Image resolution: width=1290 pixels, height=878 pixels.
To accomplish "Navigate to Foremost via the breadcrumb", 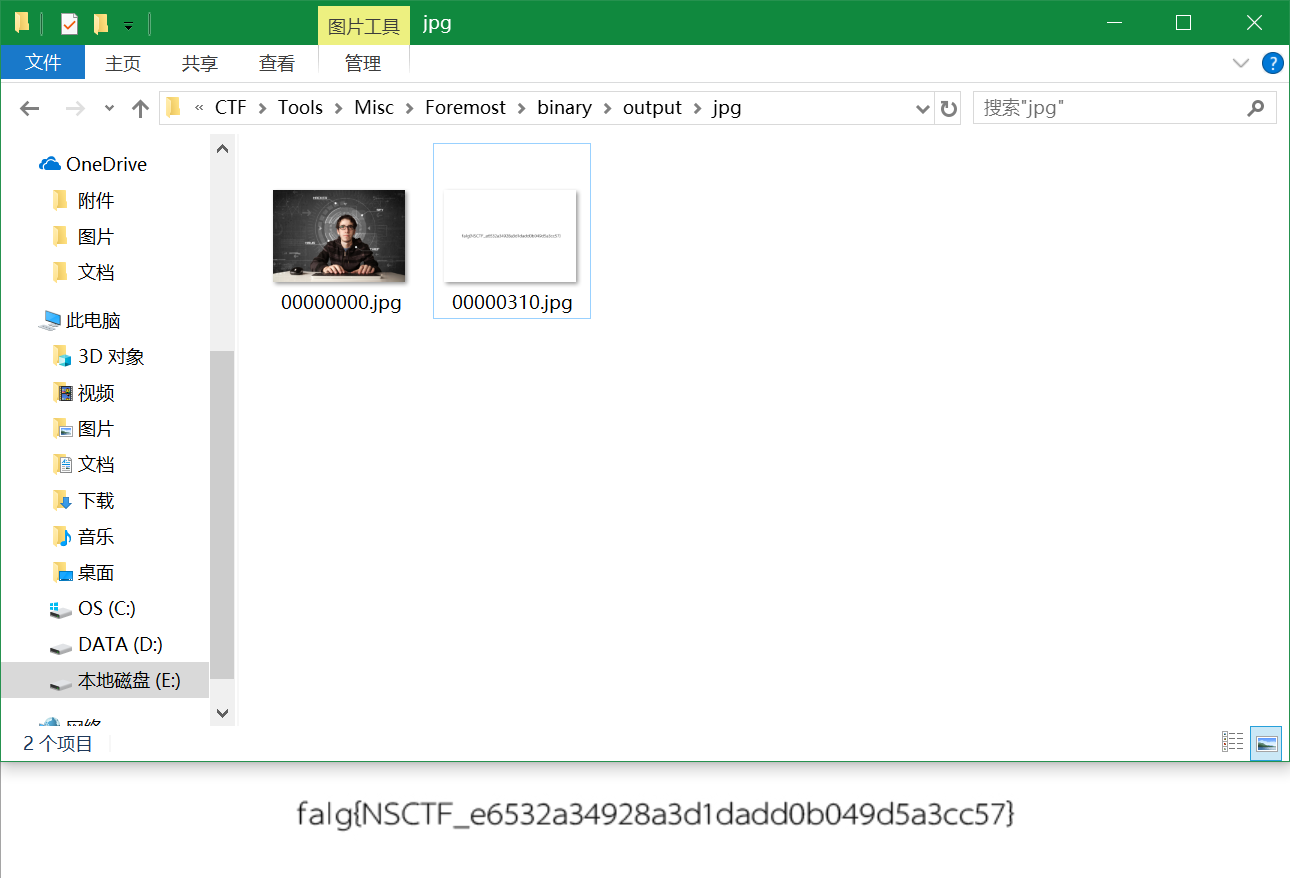I will pyautogui.click(x=465, y=107).
